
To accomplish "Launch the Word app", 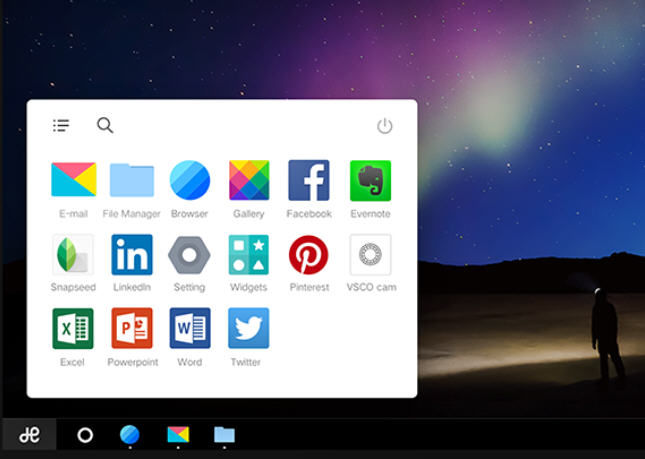I will point(190,328).
